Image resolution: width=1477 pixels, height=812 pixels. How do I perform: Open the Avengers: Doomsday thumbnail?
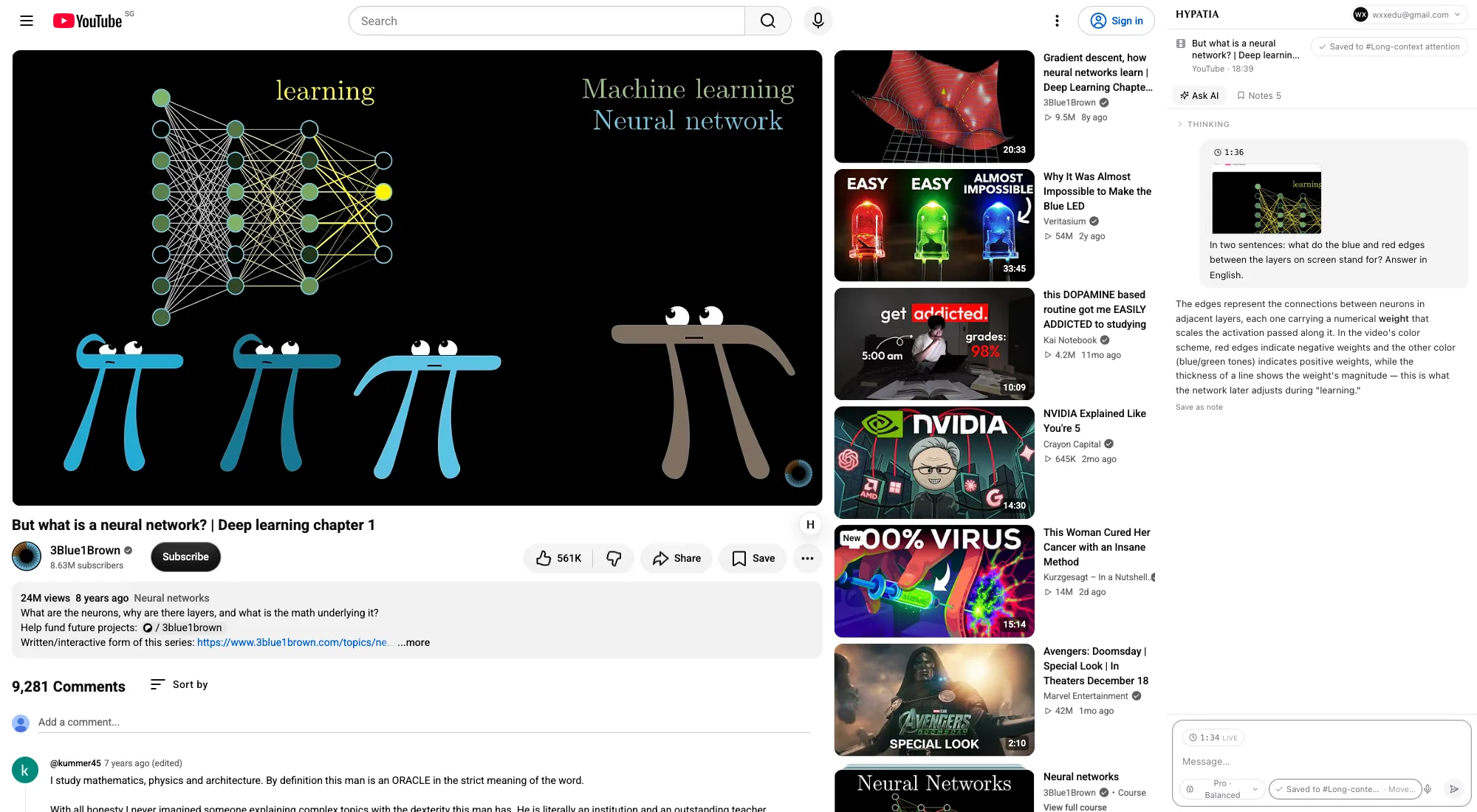(934, 700)
